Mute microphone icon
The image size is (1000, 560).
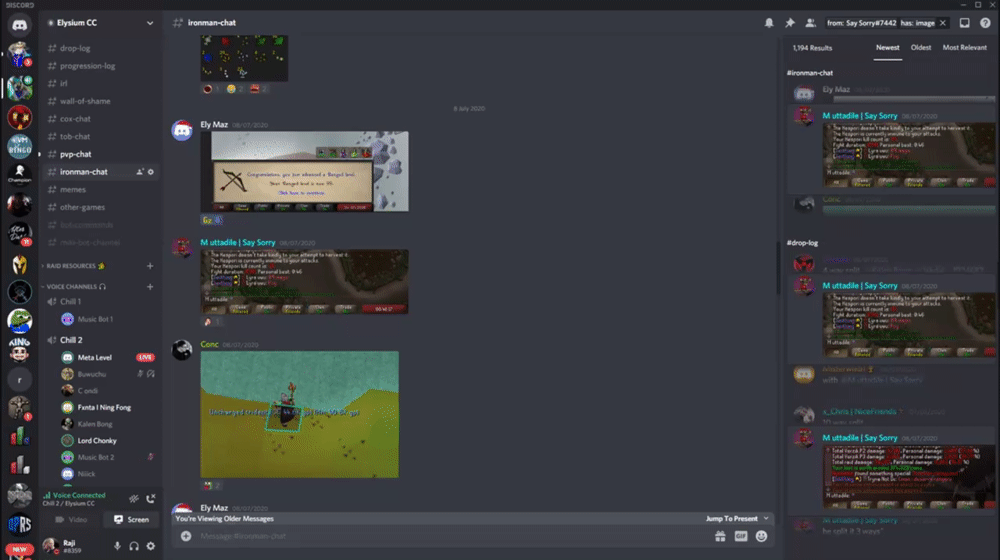(117, 546)
